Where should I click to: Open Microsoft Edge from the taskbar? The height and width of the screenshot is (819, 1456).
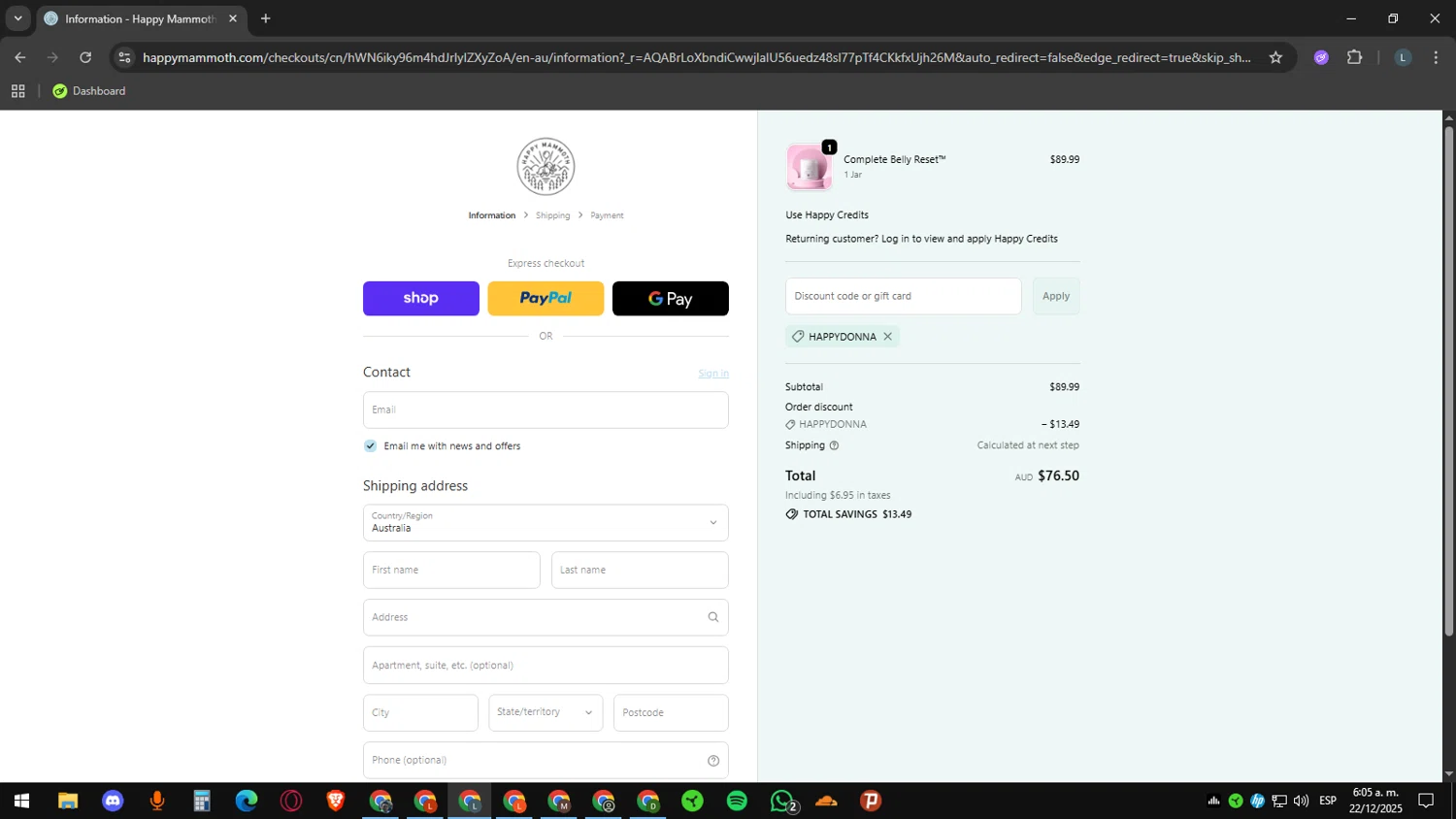247,801
